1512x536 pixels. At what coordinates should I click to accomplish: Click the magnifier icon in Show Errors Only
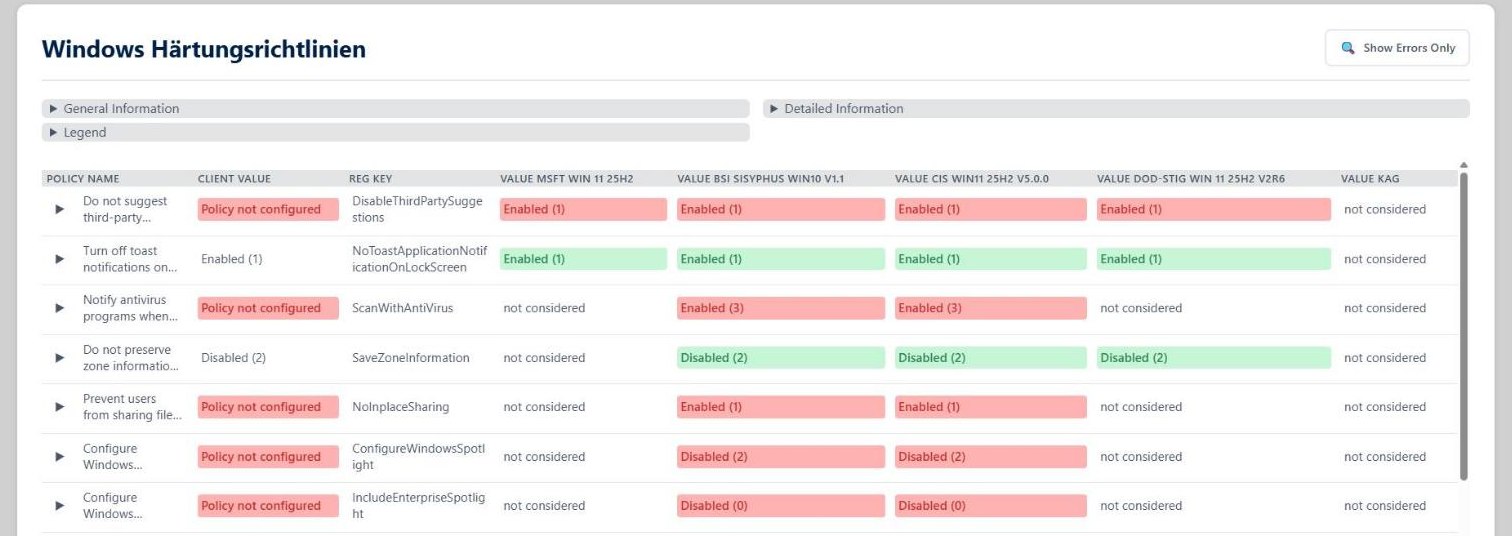point(1348,48)
